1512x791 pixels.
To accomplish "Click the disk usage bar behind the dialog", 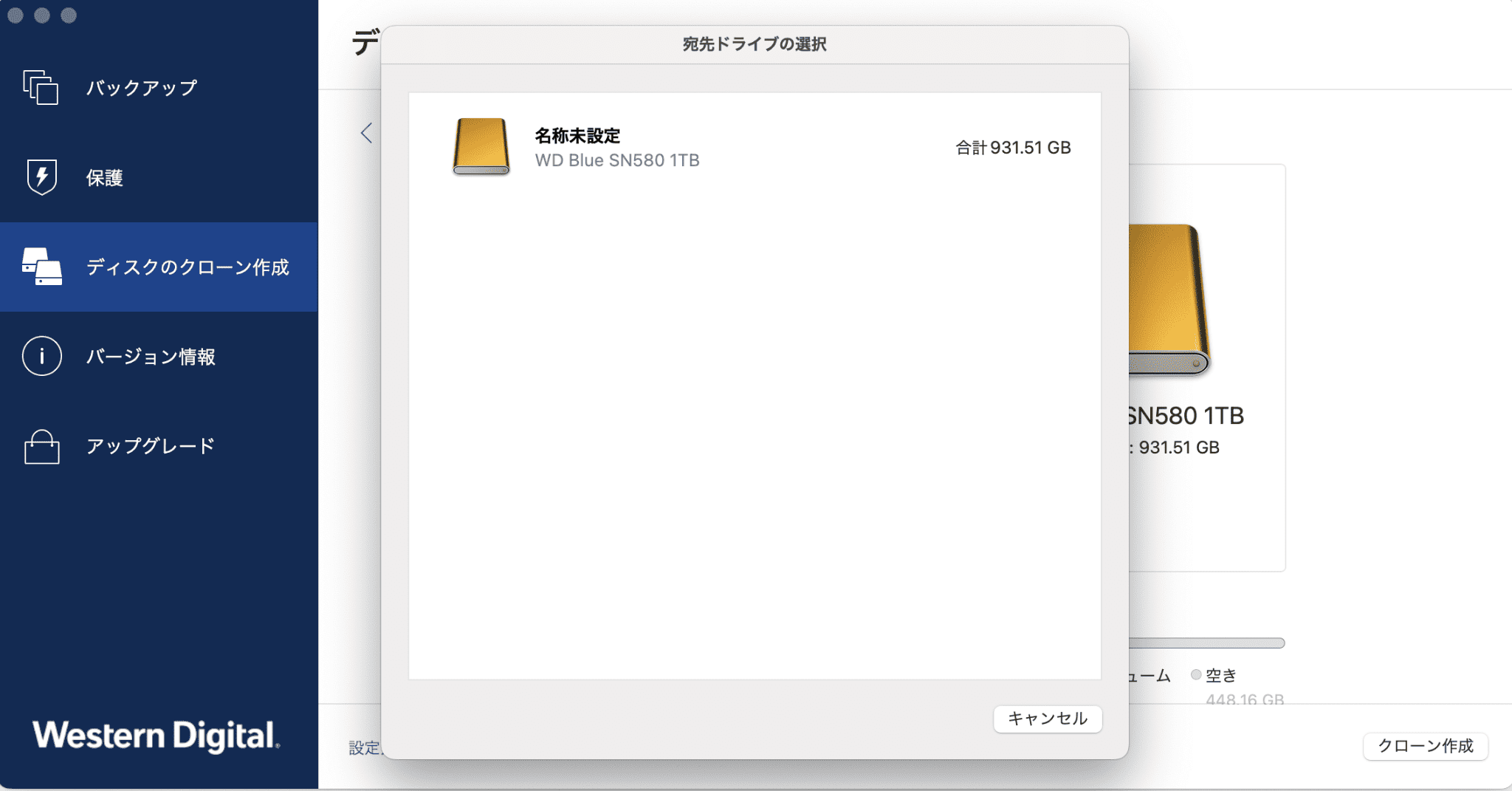I will point(1207,643).
